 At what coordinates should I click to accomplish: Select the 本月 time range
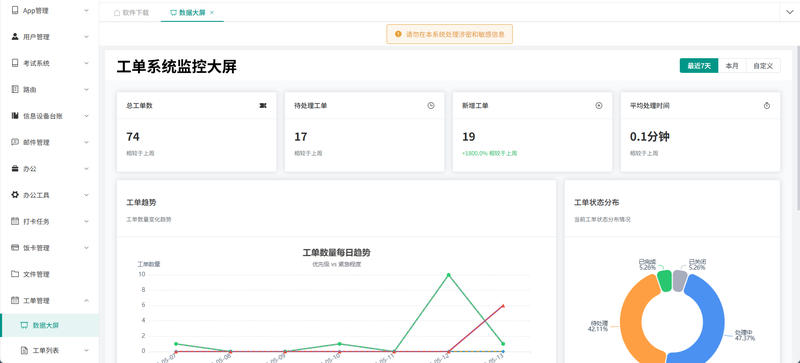point(732,66)
